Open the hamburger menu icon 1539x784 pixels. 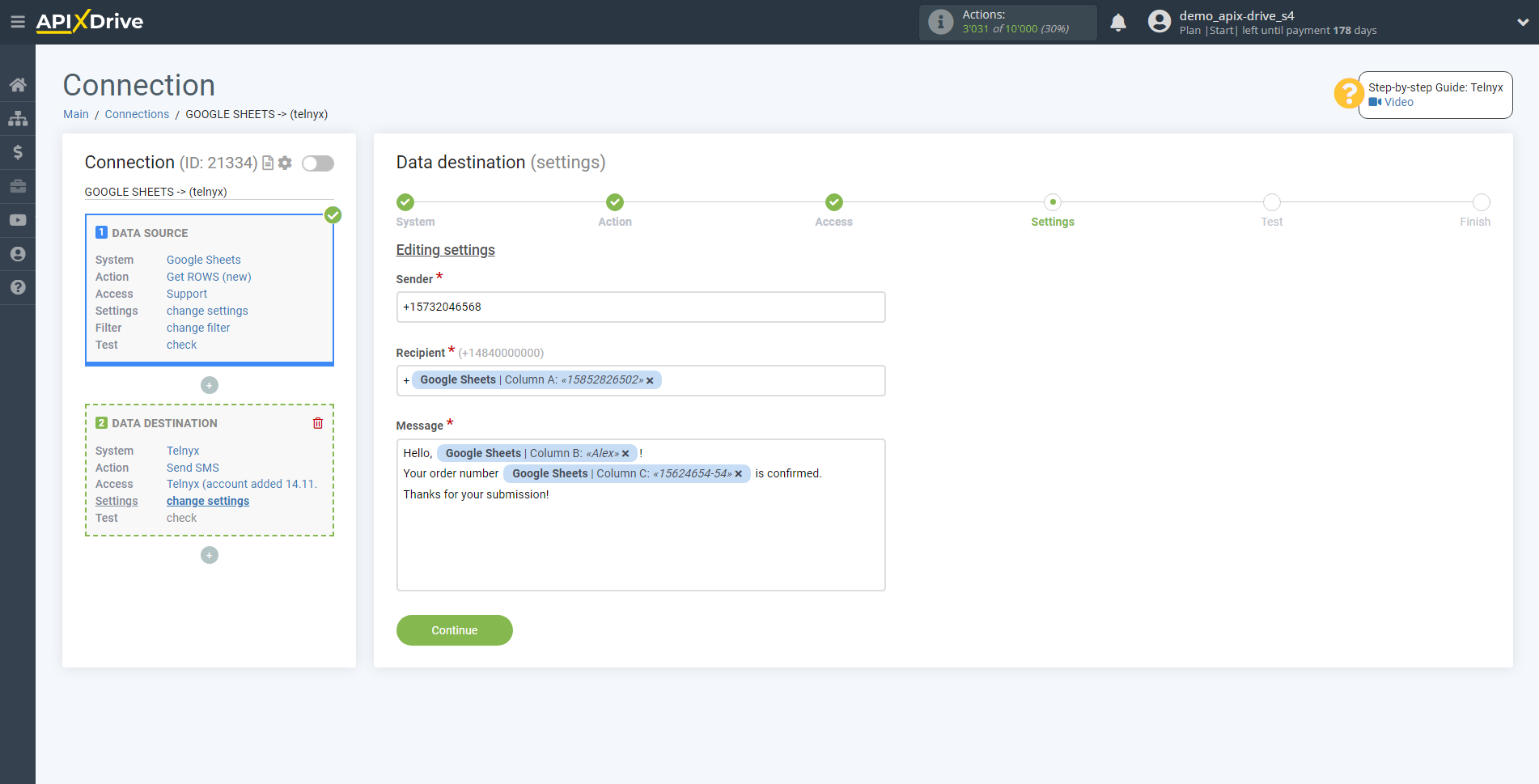coord(17,22)
